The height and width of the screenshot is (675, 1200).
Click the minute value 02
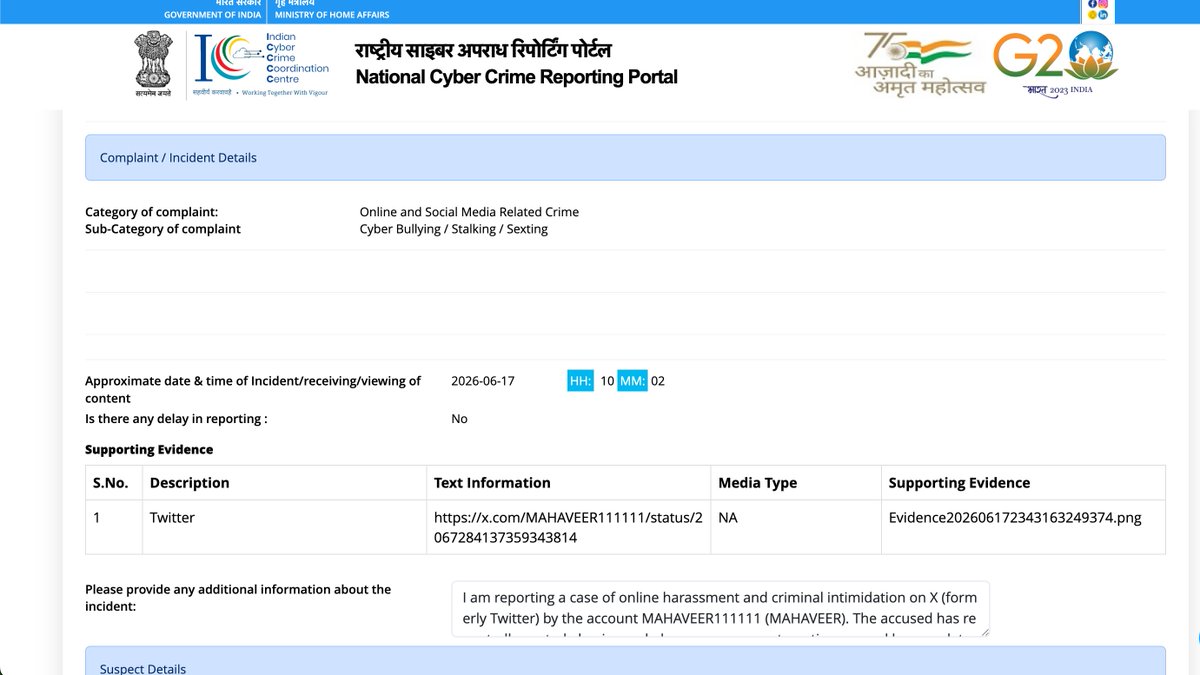click(658, 381)
